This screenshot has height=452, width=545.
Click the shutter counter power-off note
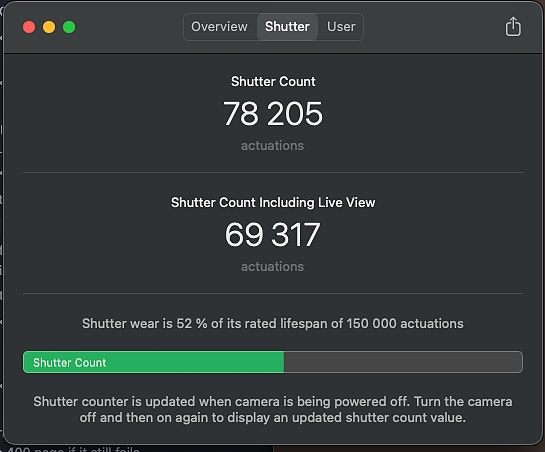pyautogui.click(x=273, y=410)
